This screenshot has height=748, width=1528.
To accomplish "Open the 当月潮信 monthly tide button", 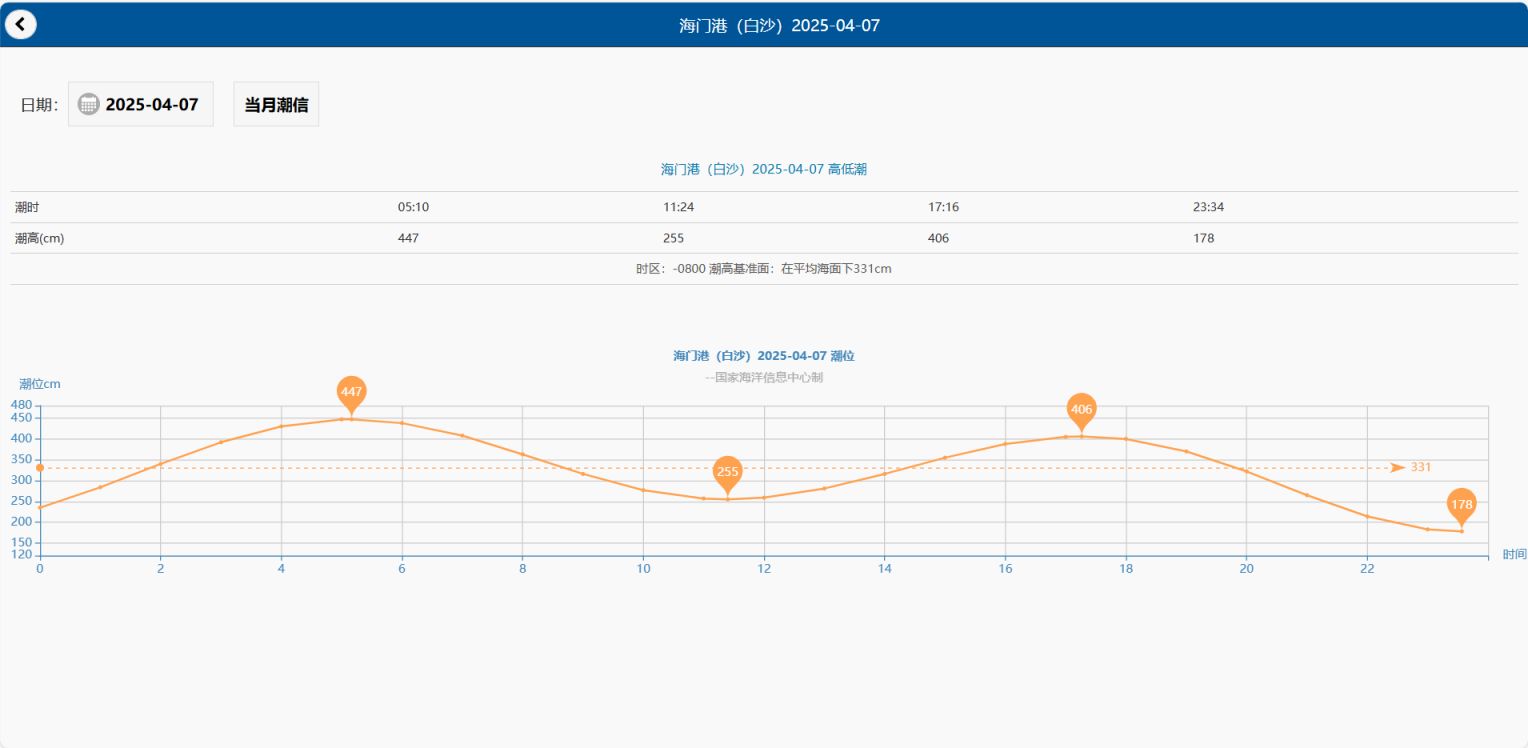I will pos(276,104).
